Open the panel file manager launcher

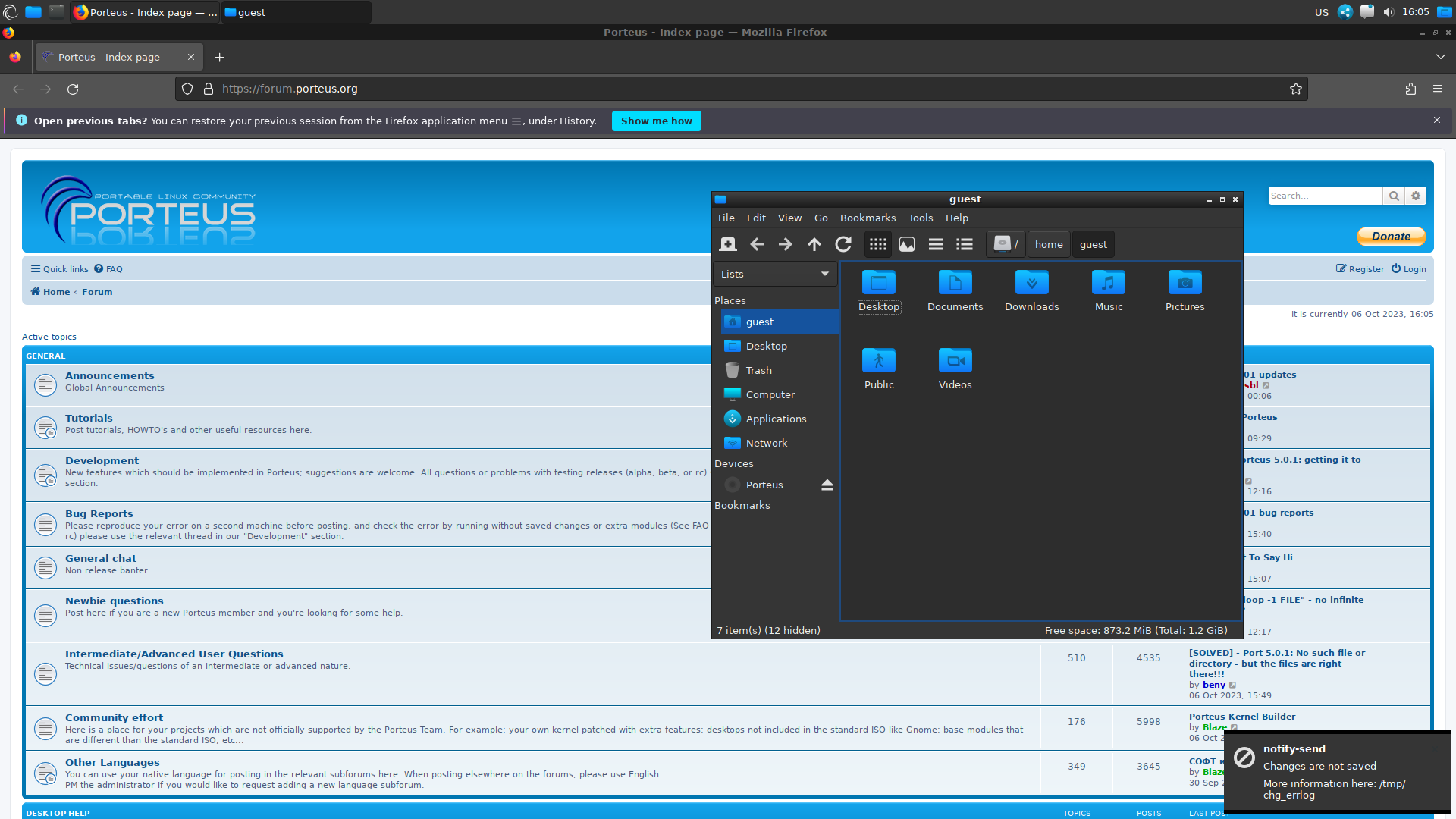point(33,11)
